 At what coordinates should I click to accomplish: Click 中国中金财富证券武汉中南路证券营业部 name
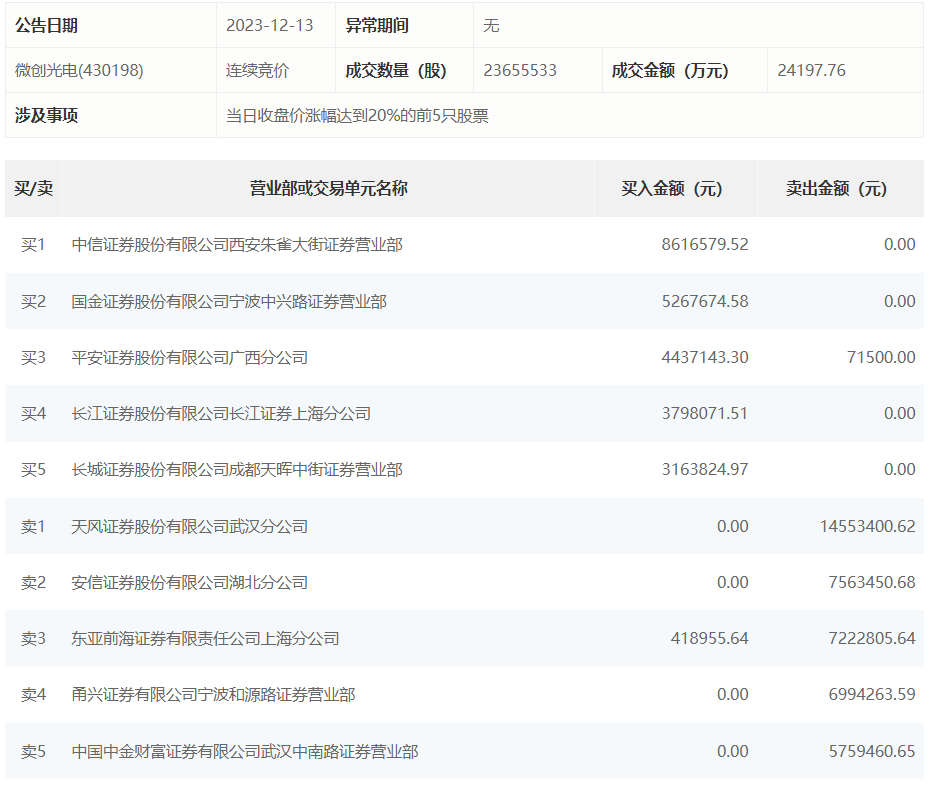tap(245, 751)
